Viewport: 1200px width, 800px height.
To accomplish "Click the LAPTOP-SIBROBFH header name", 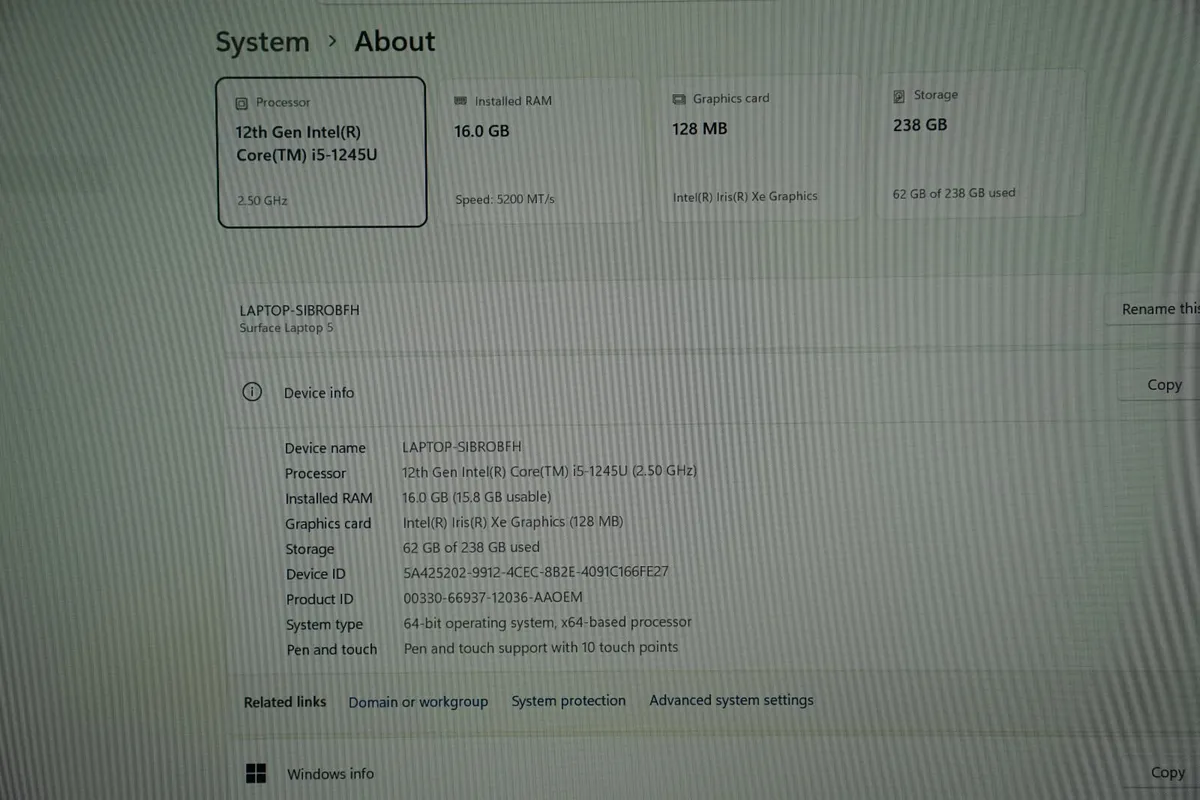I will pyautogui.click(x=299, y=310).
